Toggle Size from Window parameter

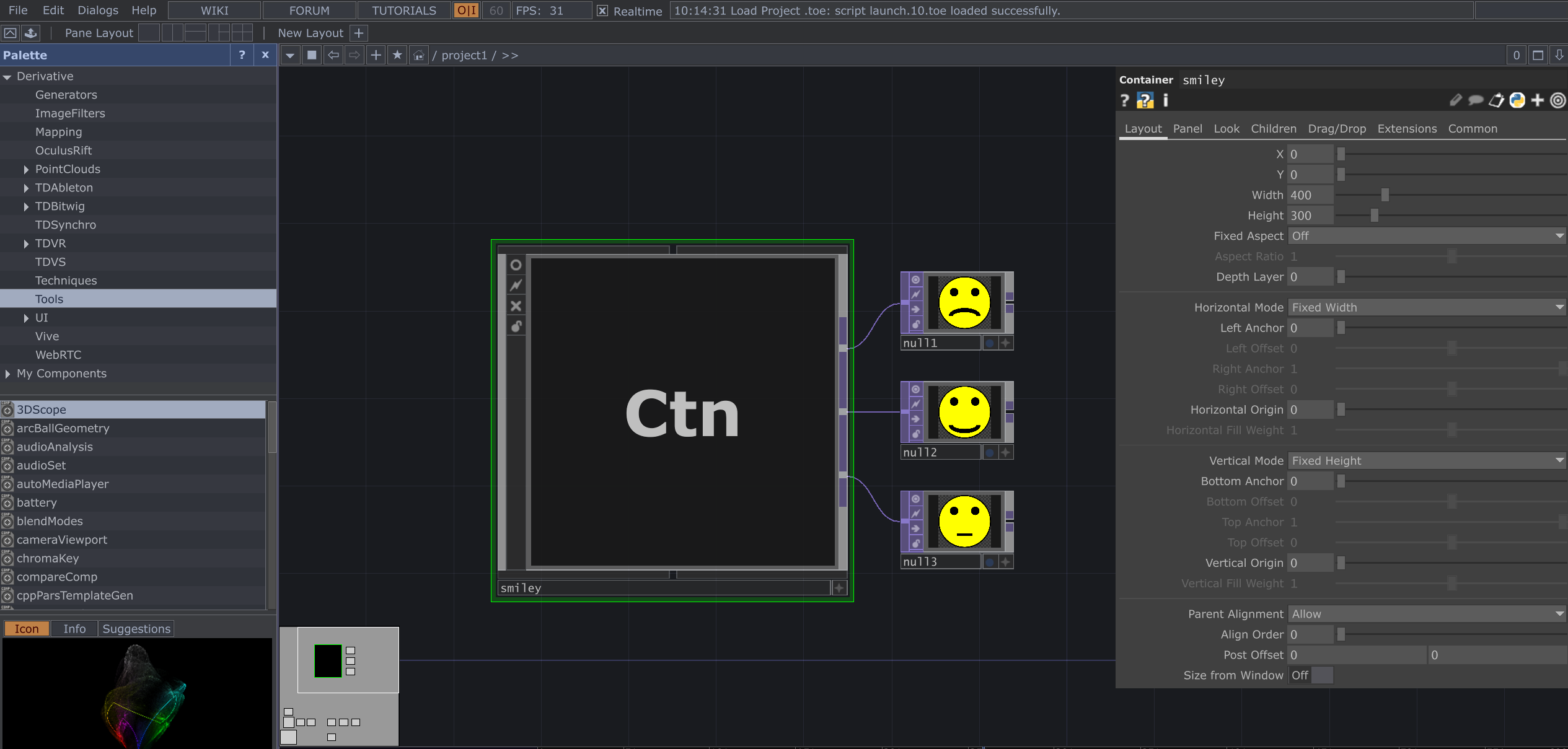(1310, 675)
